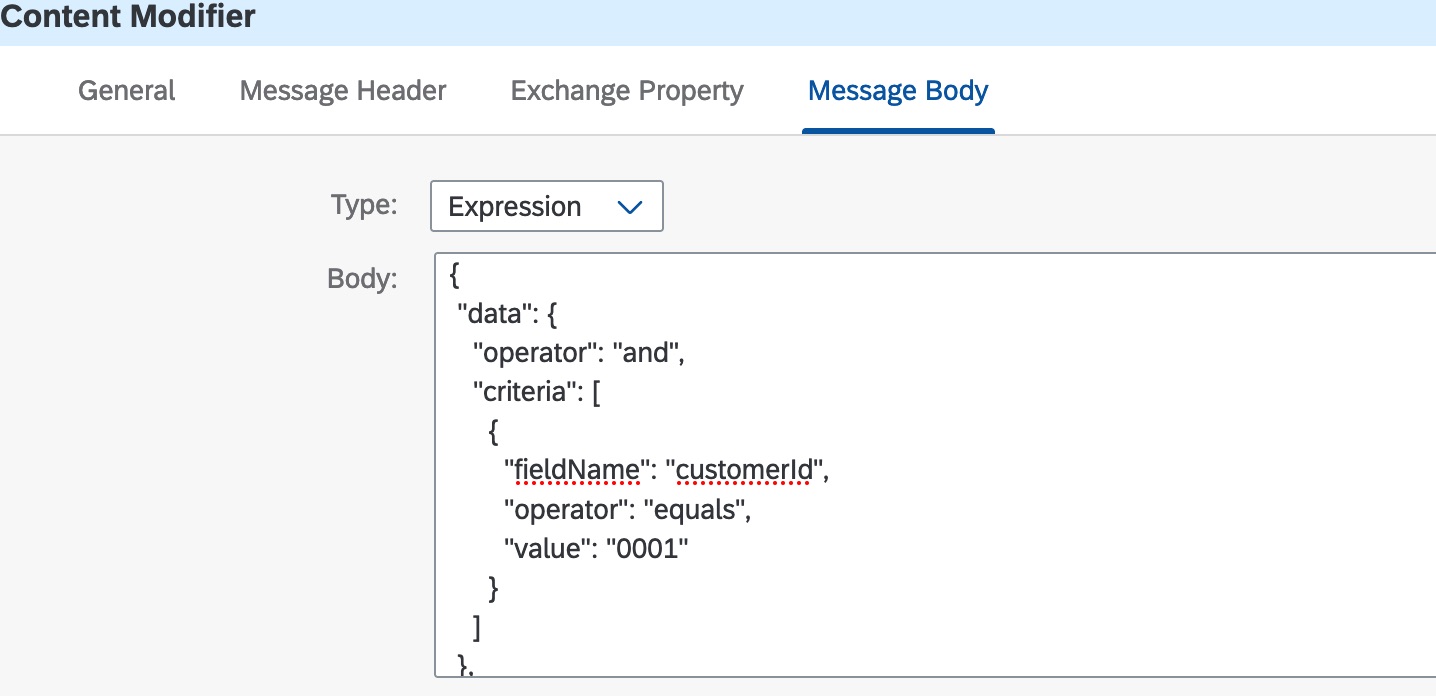
Task: Click the chevron arrow in Type dropdown
Action: [630, 207]
